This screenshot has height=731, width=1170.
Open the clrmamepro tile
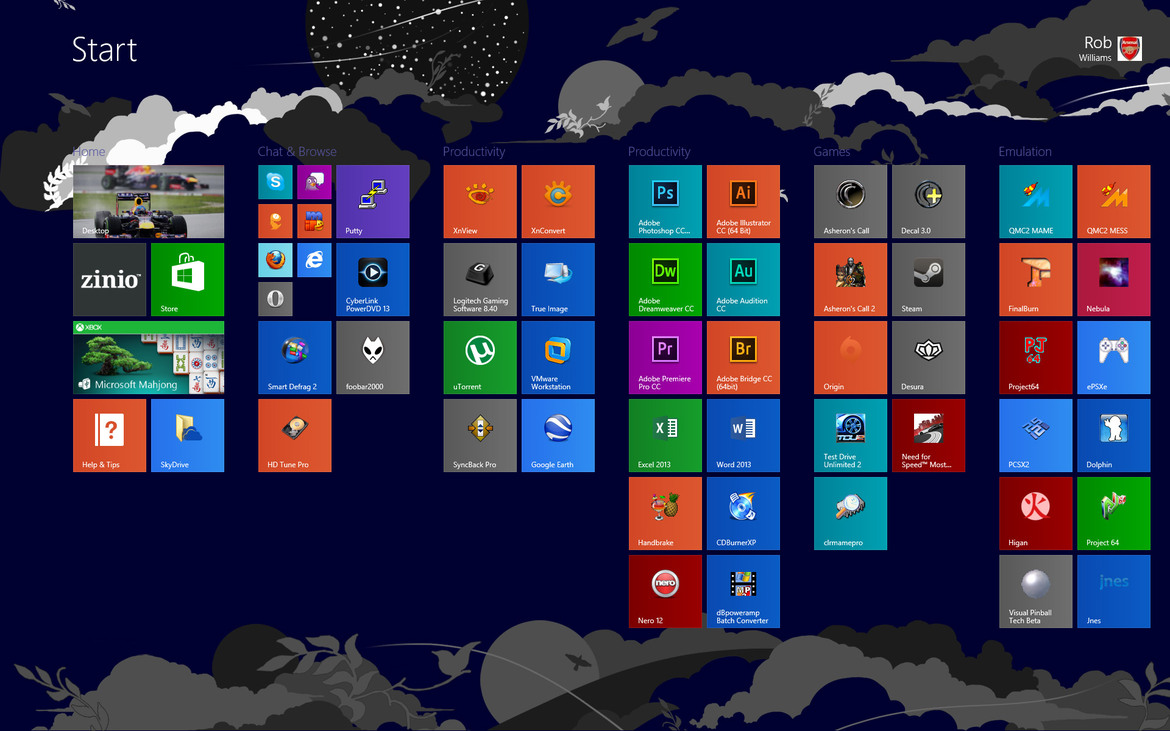[851, 513]
